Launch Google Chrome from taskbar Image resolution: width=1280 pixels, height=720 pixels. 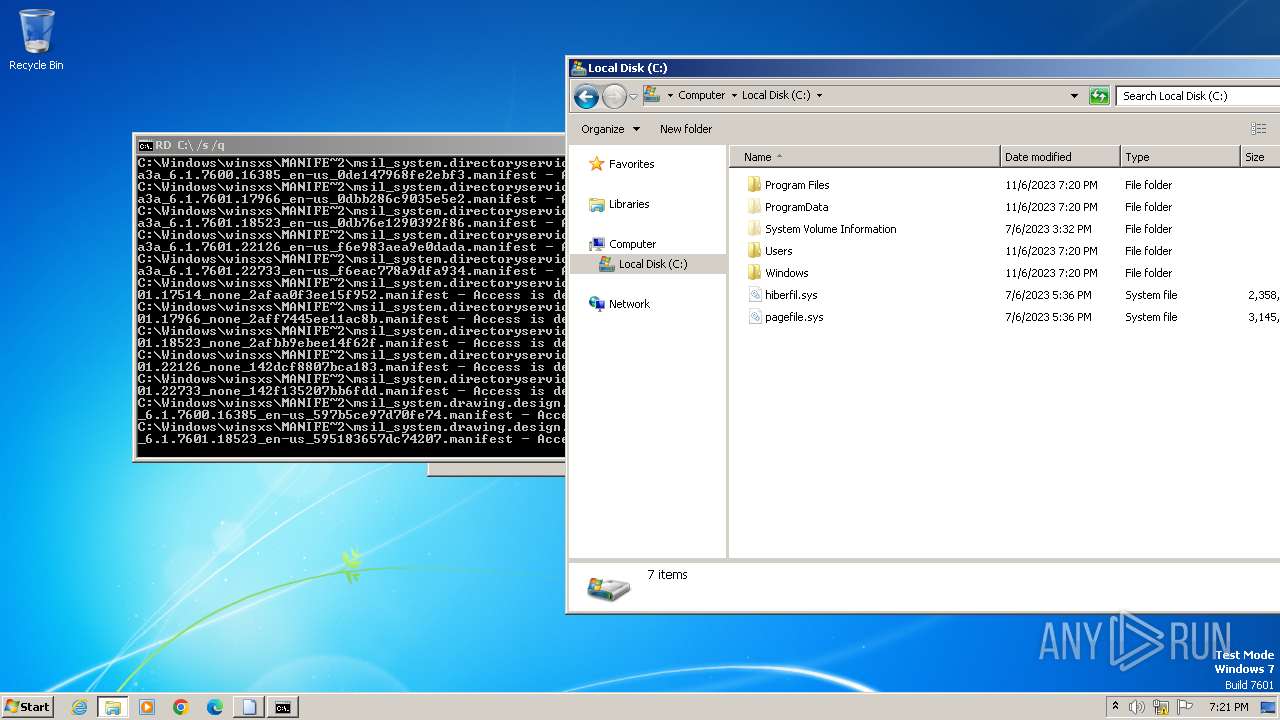click(x=181, y=707)
